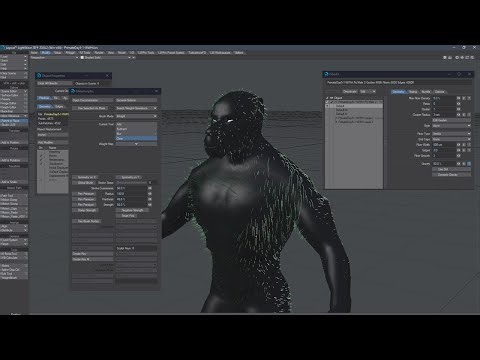The image size is (480, 360).
Task: Open the Add Modifier dropdown
Action: coord(52,142)
